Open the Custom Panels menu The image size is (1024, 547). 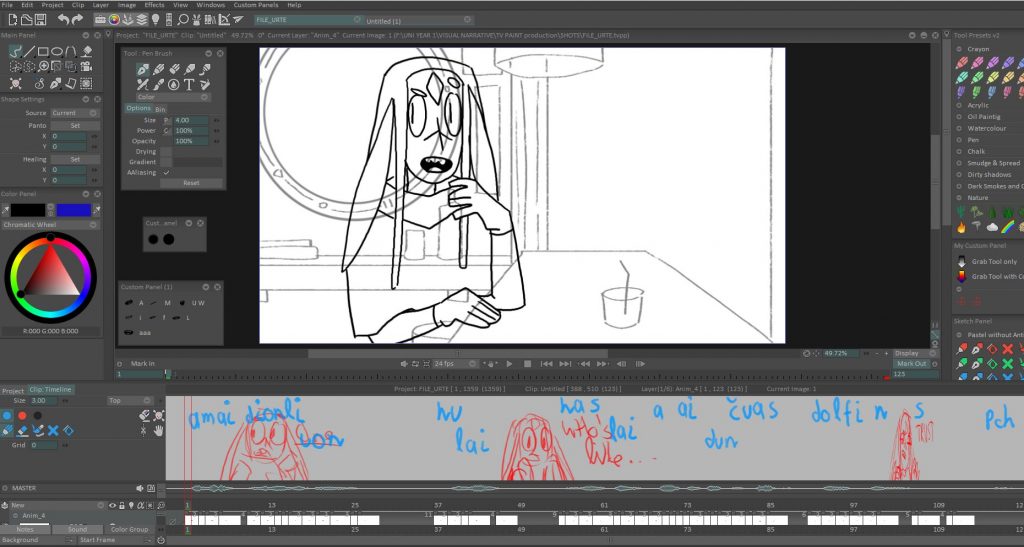coord(255,5)
